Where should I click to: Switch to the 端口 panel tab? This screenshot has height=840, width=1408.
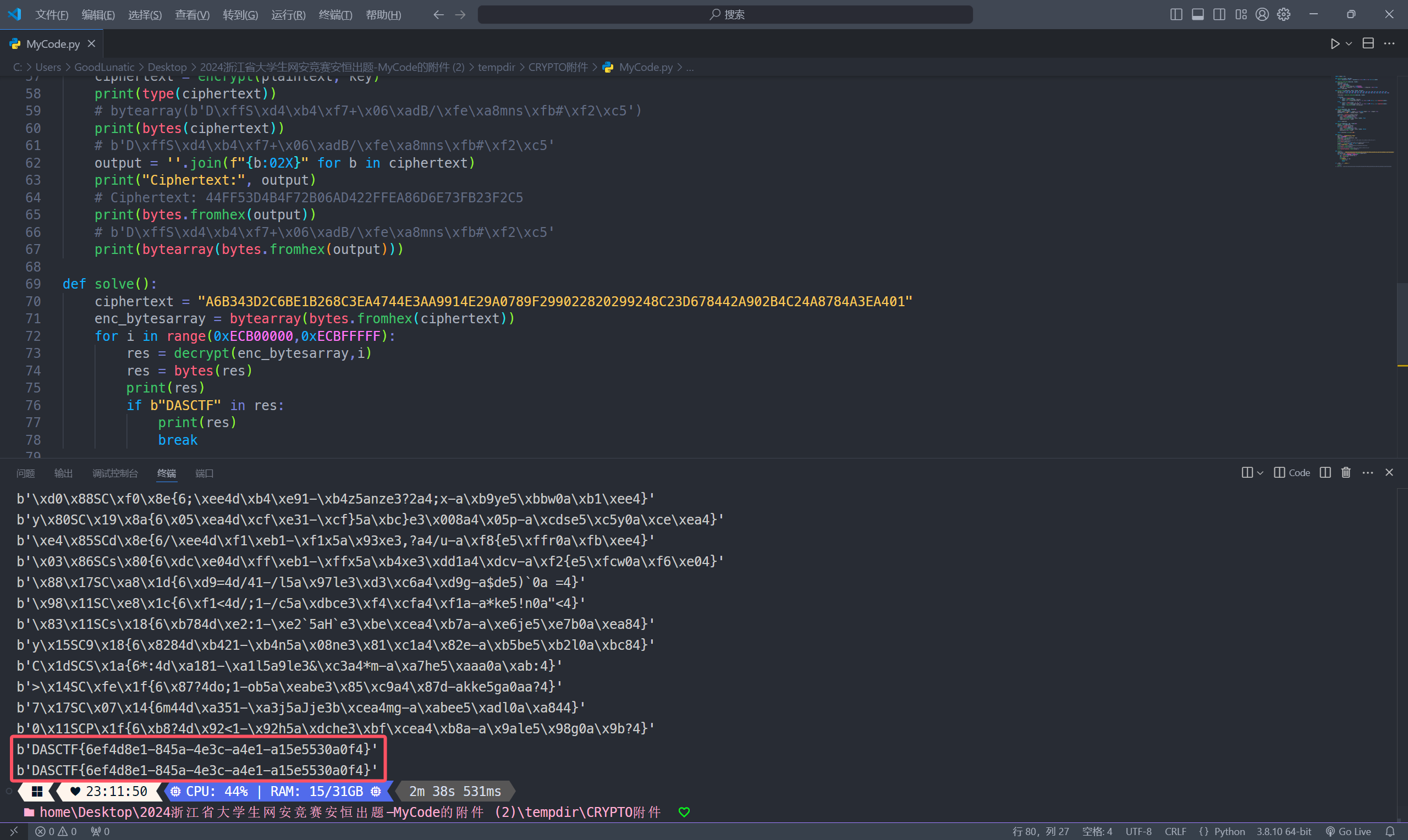[205, 473]
